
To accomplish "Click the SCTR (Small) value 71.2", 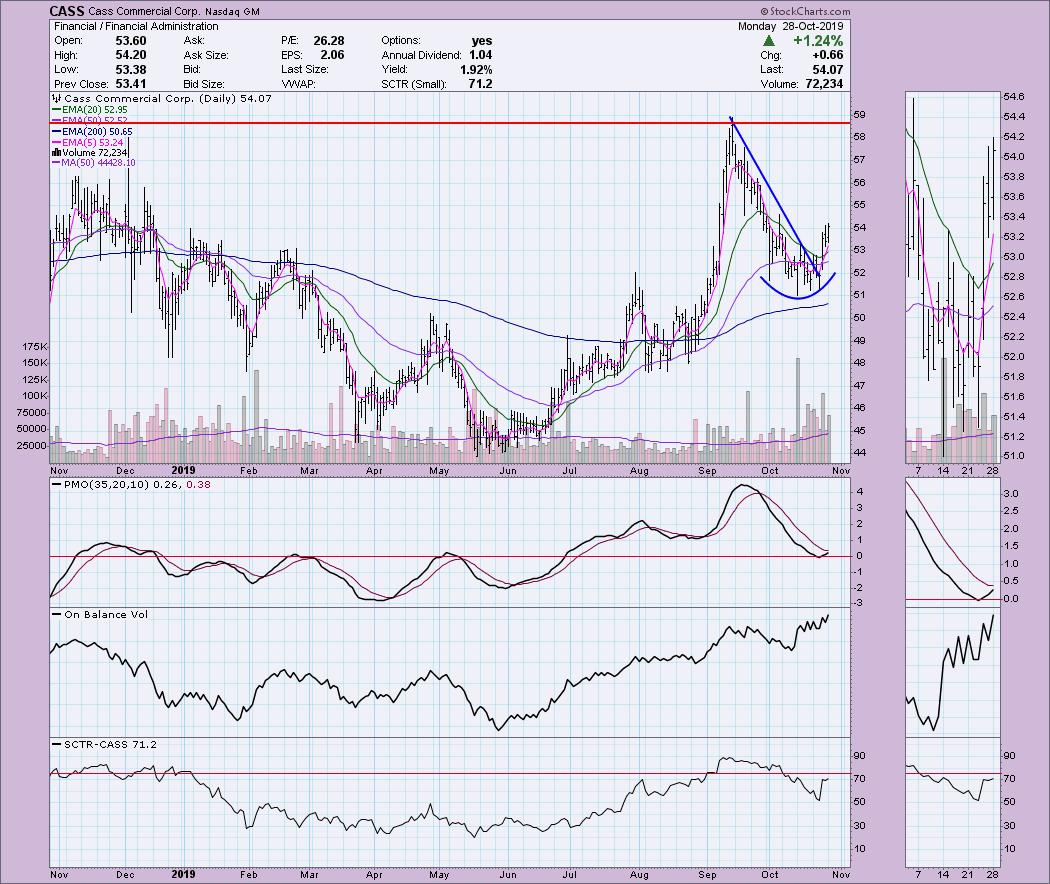I will coord(480,84).
